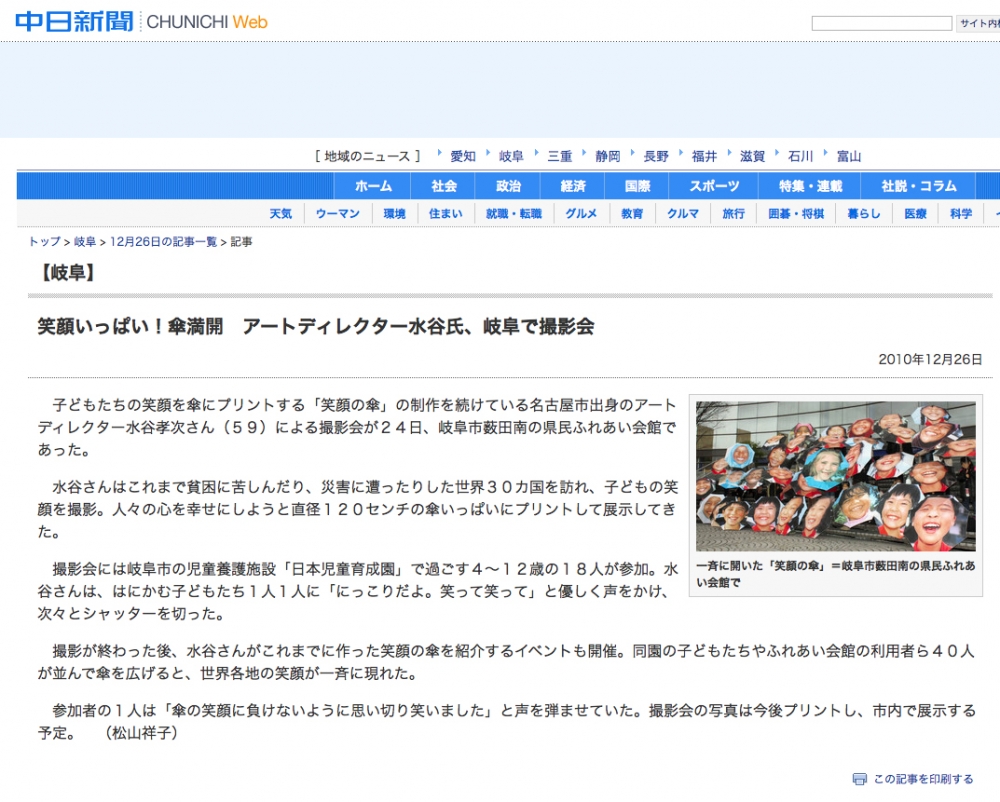Select the 経済 tab
This screenshot has width=1000, height=802.
click(x=573, y=186)
